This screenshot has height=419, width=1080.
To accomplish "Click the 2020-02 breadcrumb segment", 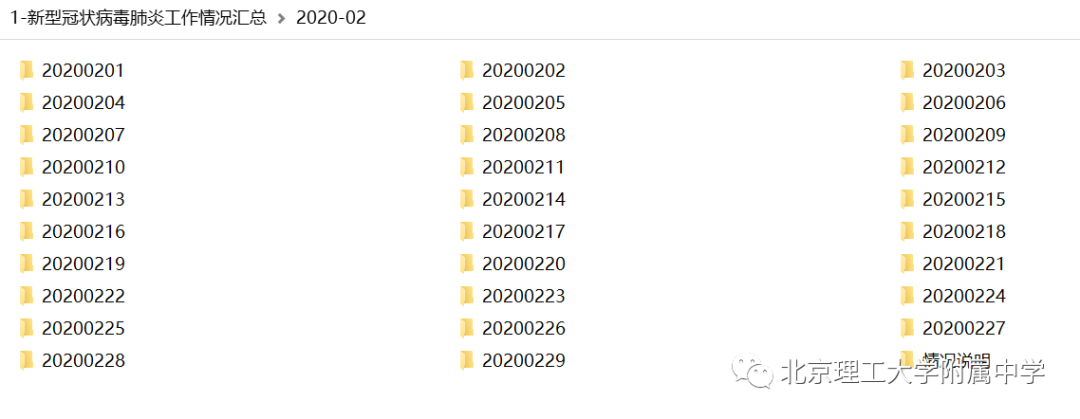I will click(x=331, y=19).
